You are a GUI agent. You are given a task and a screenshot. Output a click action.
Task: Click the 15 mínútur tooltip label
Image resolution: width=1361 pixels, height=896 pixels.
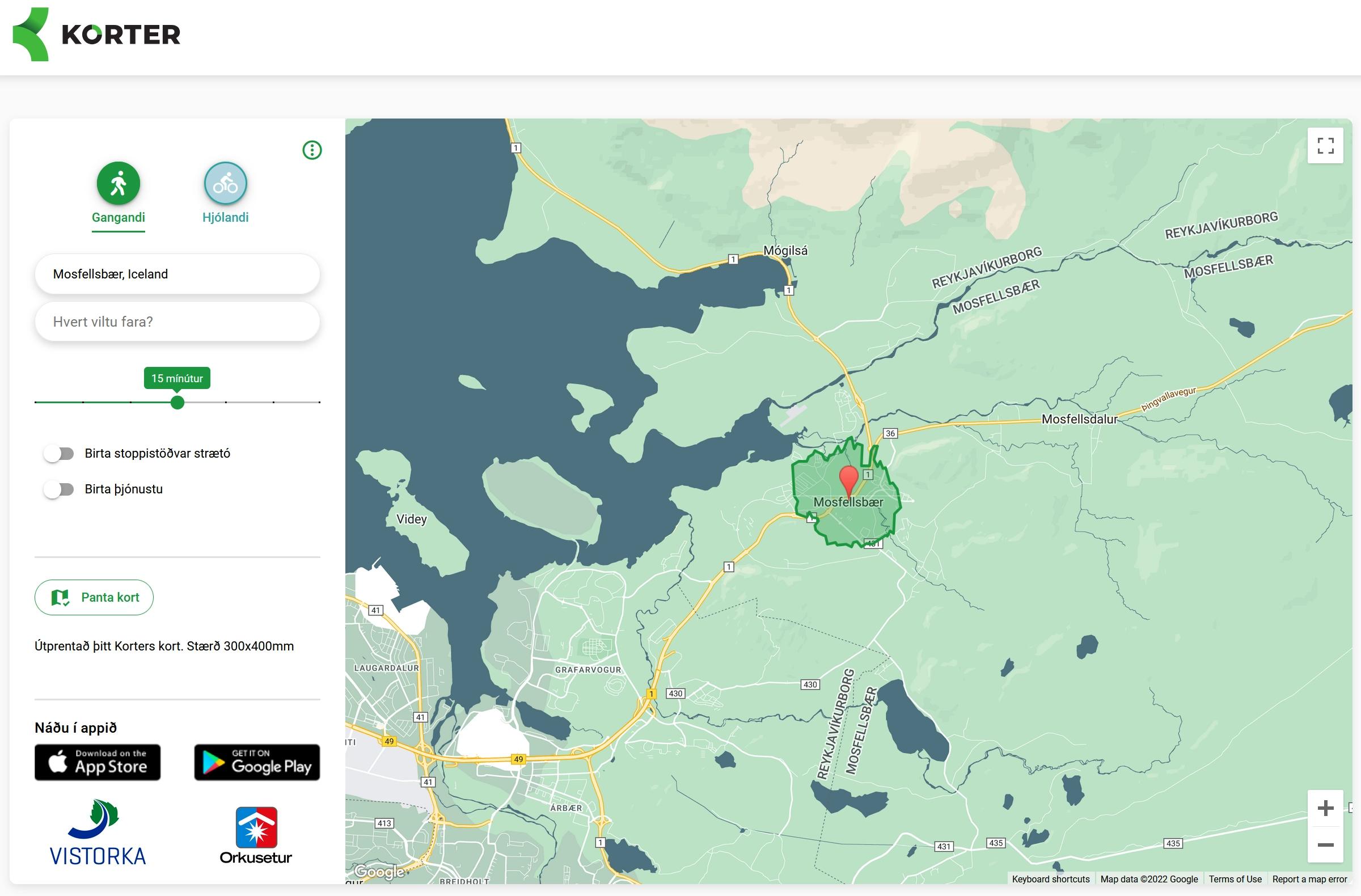tap(177, 378)
